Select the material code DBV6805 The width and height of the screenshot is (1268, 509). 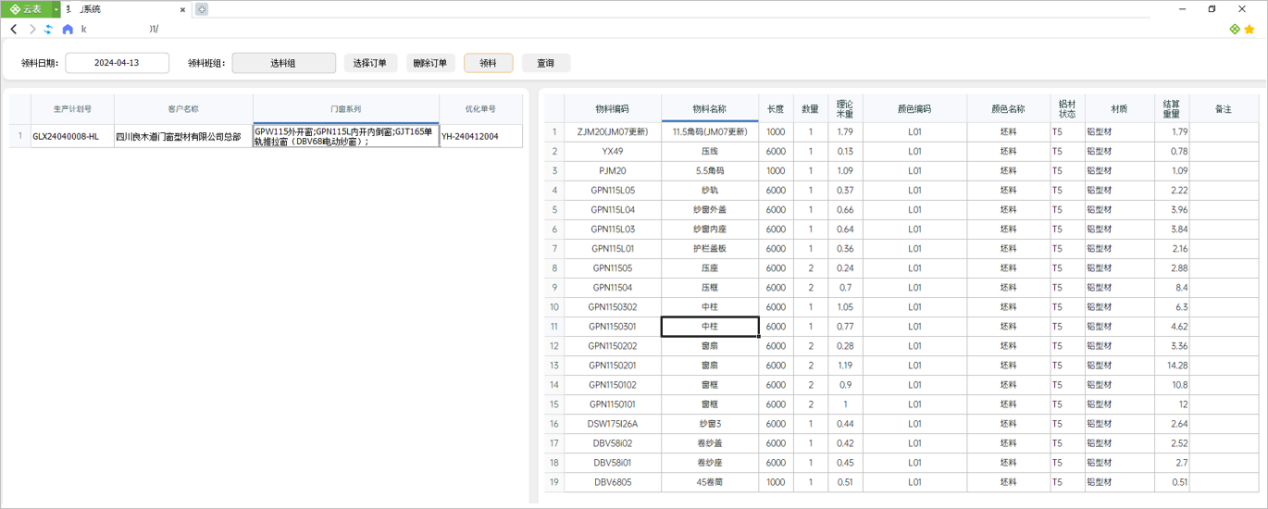(x=612, y=482)
